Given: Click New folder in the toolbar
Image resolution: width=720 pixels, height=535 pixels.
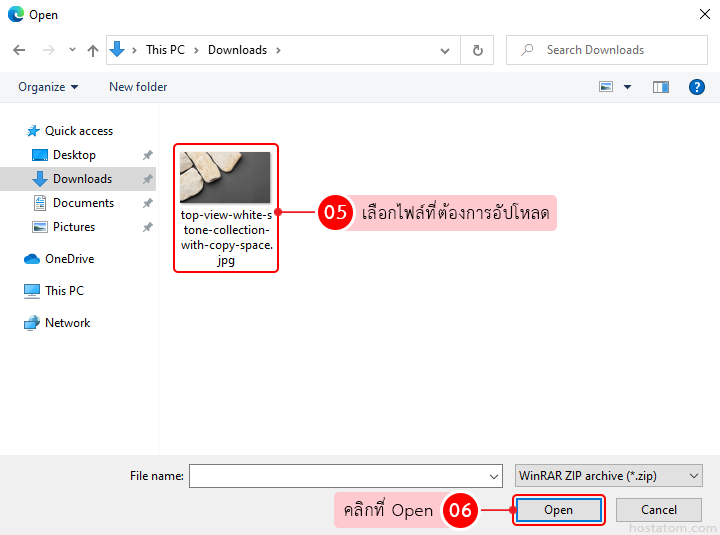Looking at the screenshot, I should pos(138,87).
